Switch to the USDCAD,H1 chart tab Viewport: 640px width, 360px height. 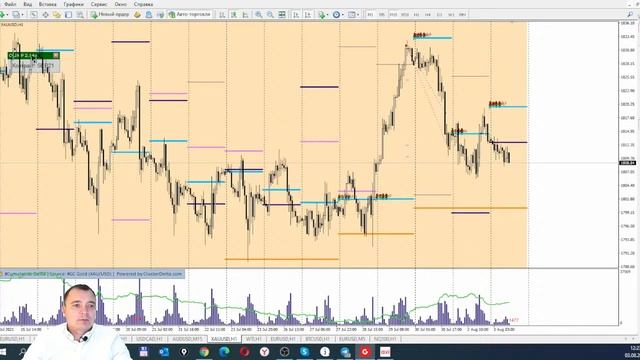pos(150,339)
